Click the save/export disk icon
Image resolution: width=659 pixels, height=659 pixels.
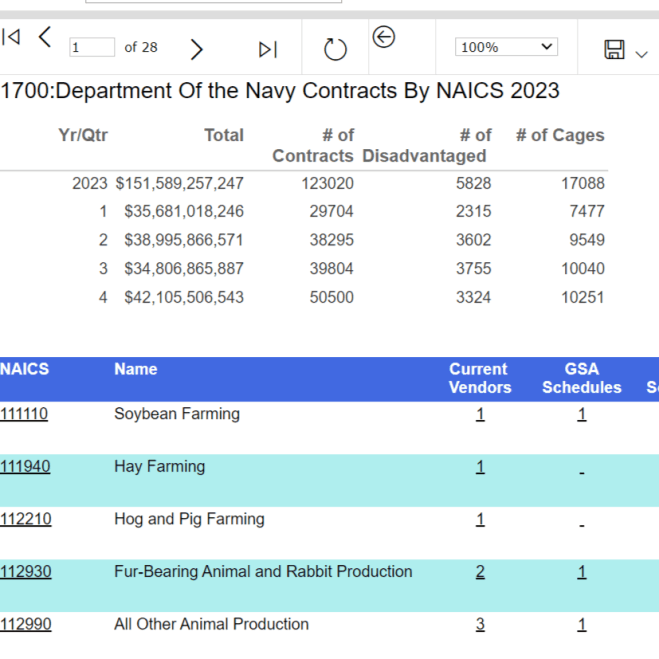(x=615, y=49)
